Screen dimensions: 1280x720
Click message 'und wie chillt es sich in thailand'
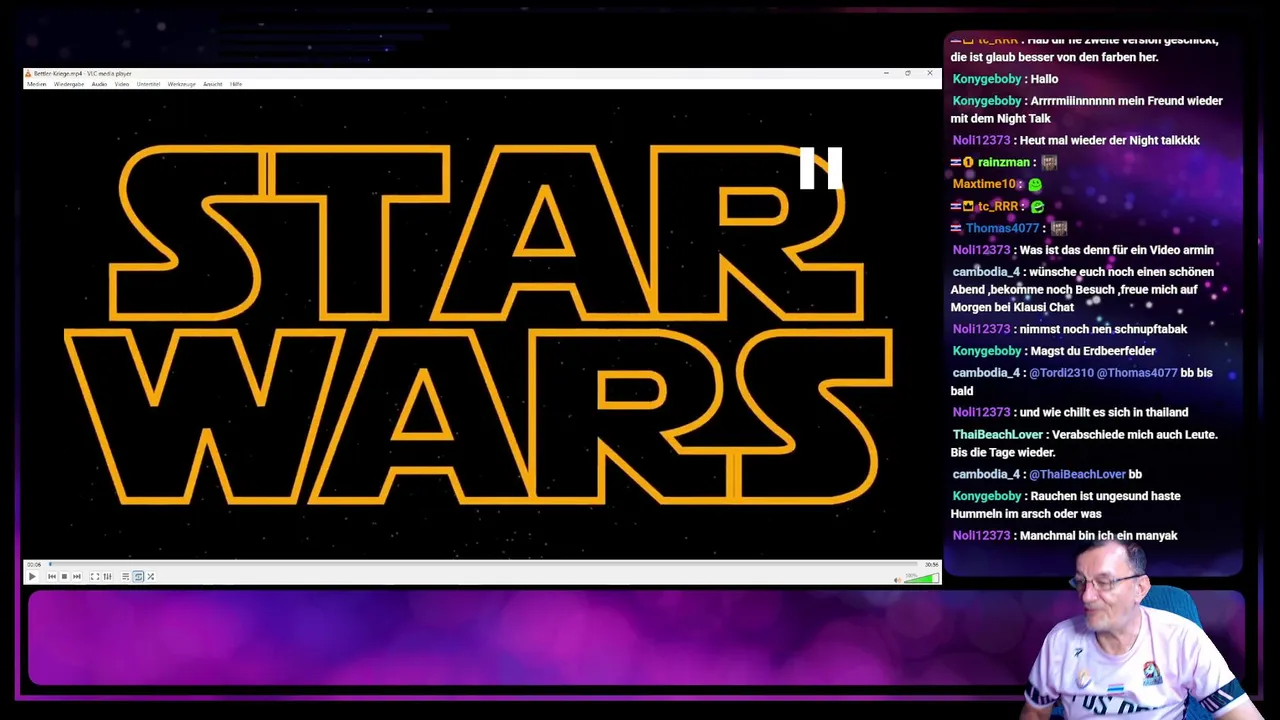1104,412
